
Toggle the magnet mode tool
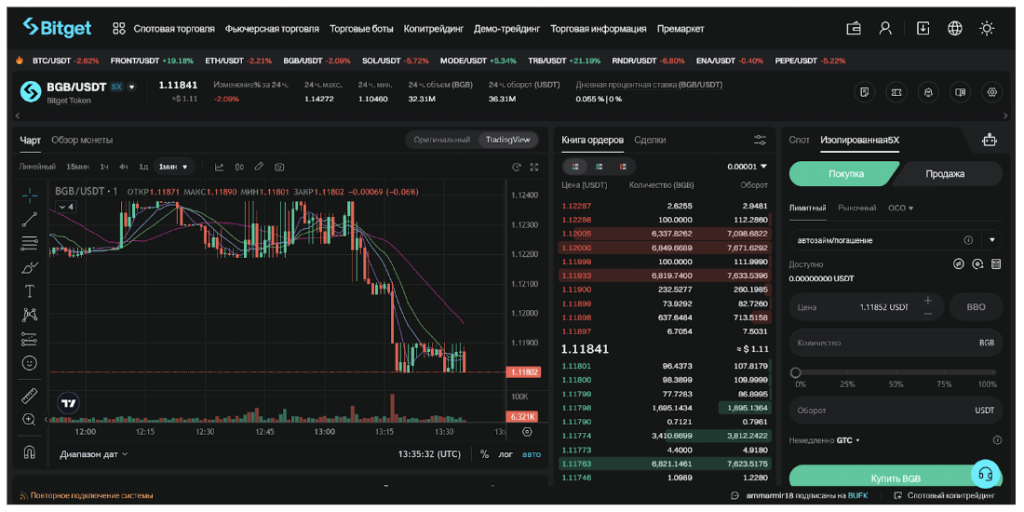click(x=29, y=452)
